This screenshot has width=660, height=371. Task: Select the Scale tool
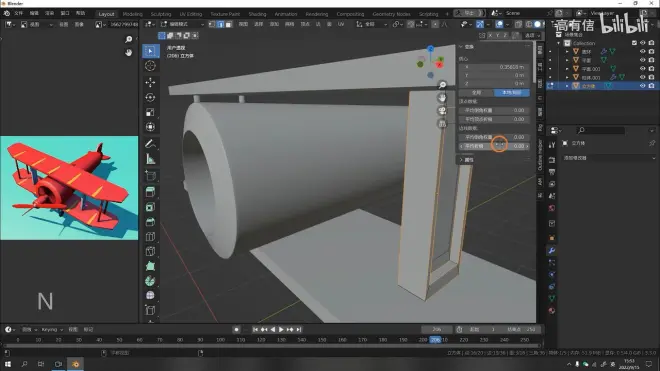(x=150, y=112)
